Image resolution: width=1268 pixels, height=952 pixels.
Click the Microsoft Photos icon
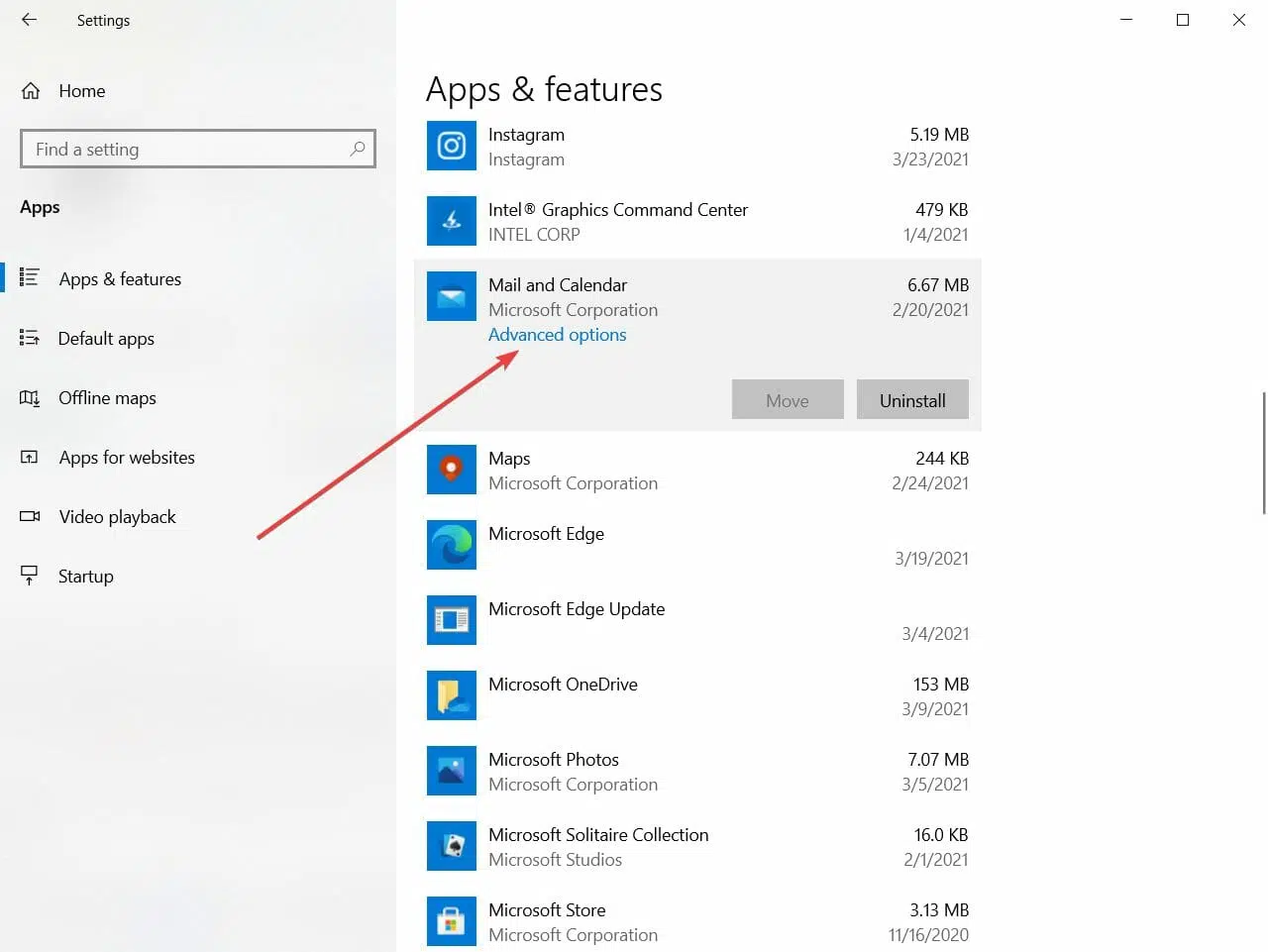coord(452,771)
